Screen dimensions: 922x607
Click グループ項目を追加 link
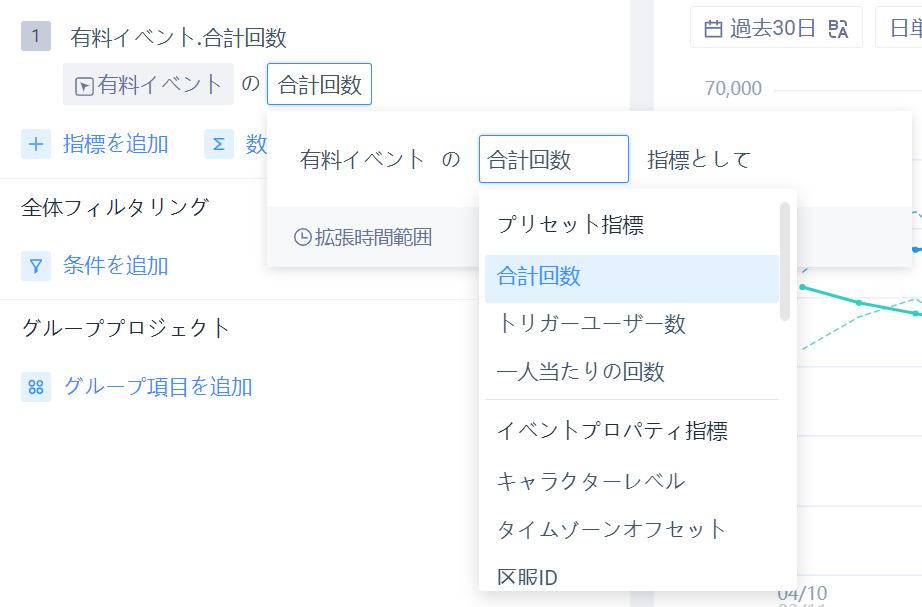pos(158,387)
